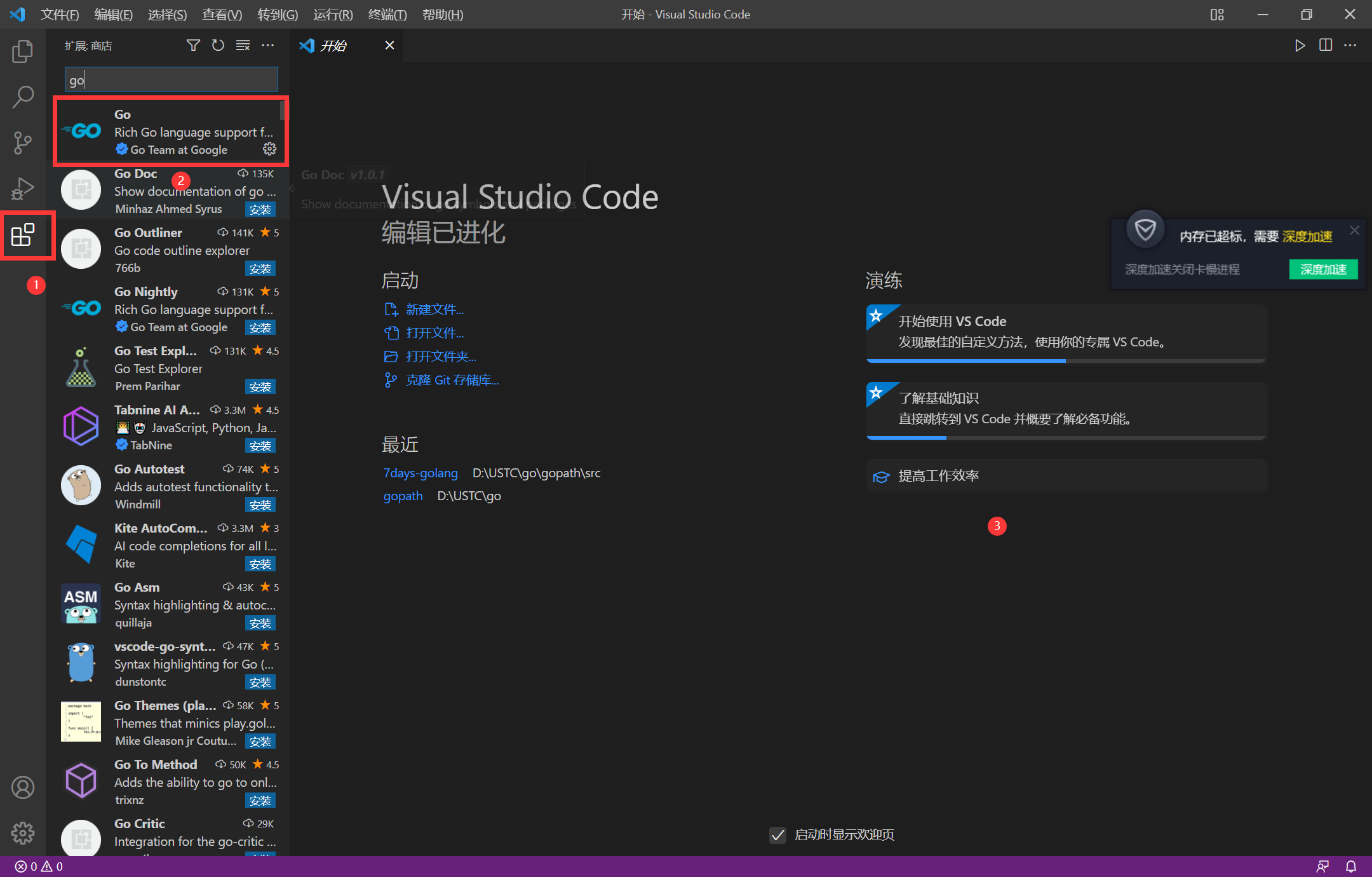The image size is (1372, 877).
Task: Split the editor to the right
Action: (x=1326, y=45)
